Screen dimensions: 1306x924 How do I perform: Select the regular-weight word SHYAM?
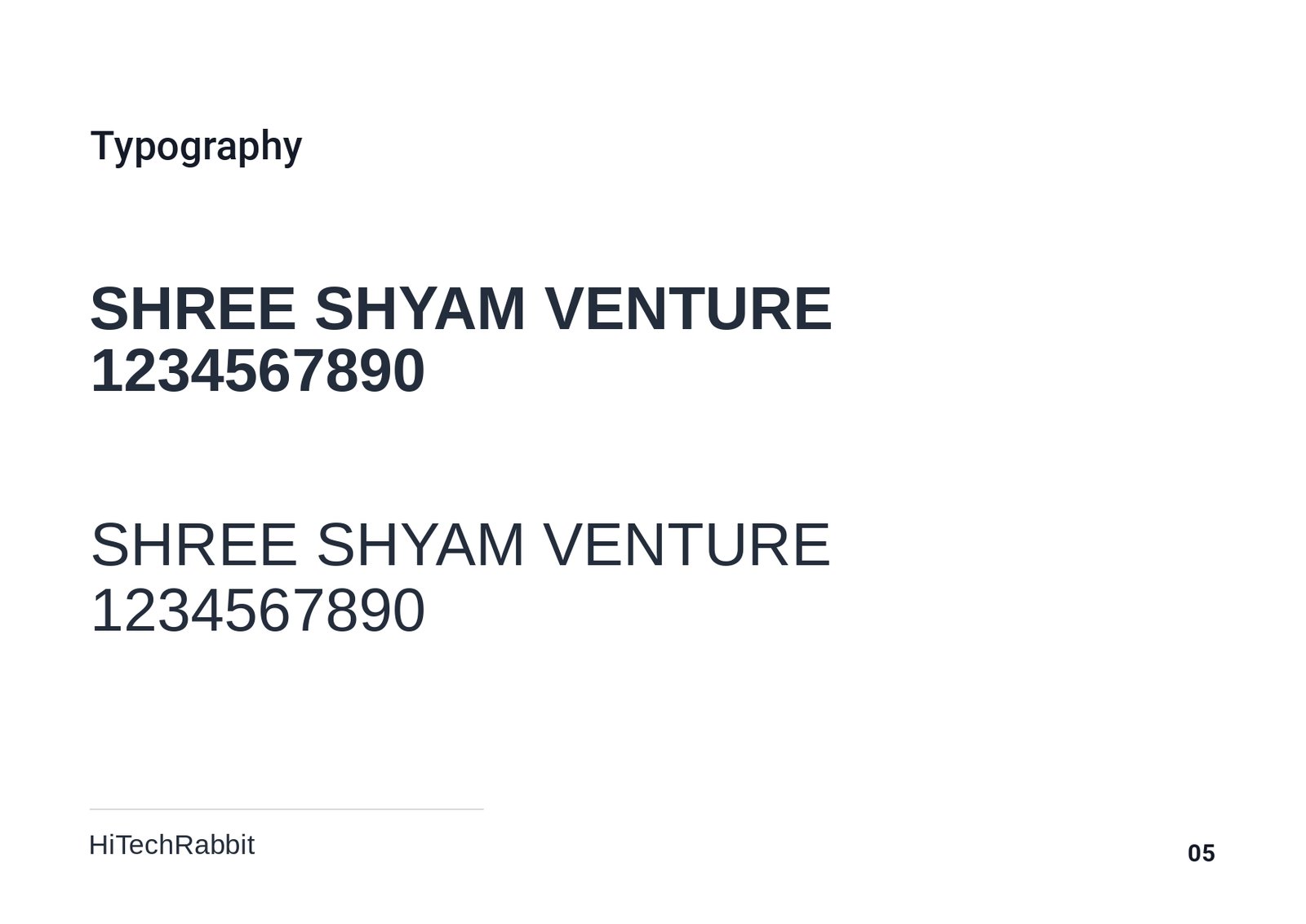point(420,544)
